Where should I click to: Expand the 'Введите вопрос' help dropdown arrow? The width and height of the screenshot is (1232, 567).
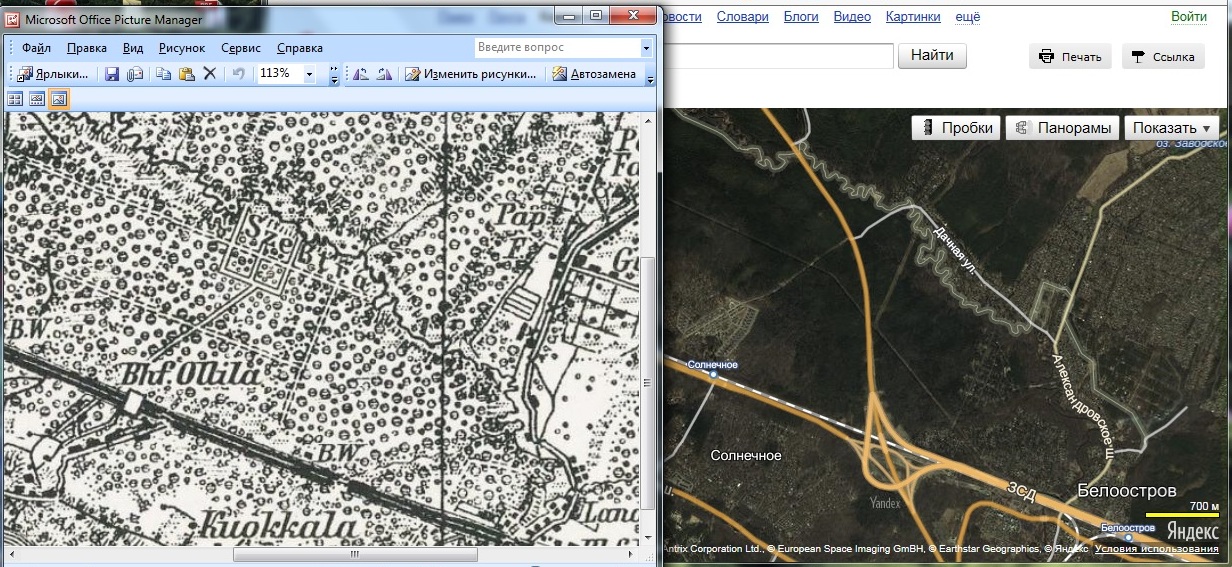click(x=646, y=48)
